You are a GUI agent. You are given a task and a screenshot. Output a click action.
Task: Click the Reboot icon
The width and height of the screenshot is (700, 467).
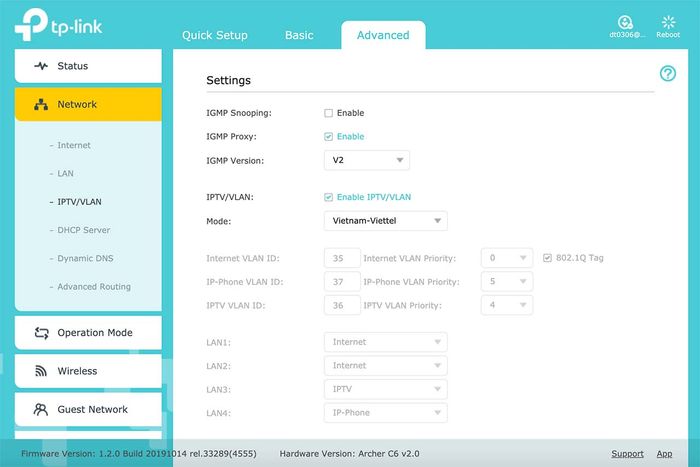pyautogui.click(x=668, y=22)
